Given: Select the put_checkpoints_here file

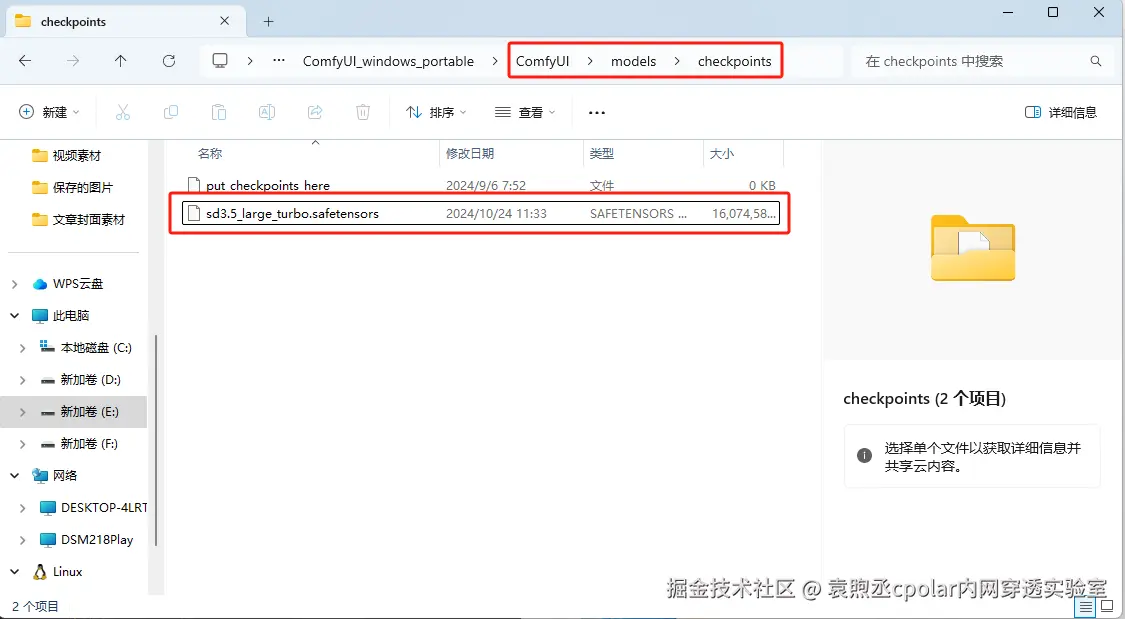Looking at the screenshot, I should click(x=268, y=185).
